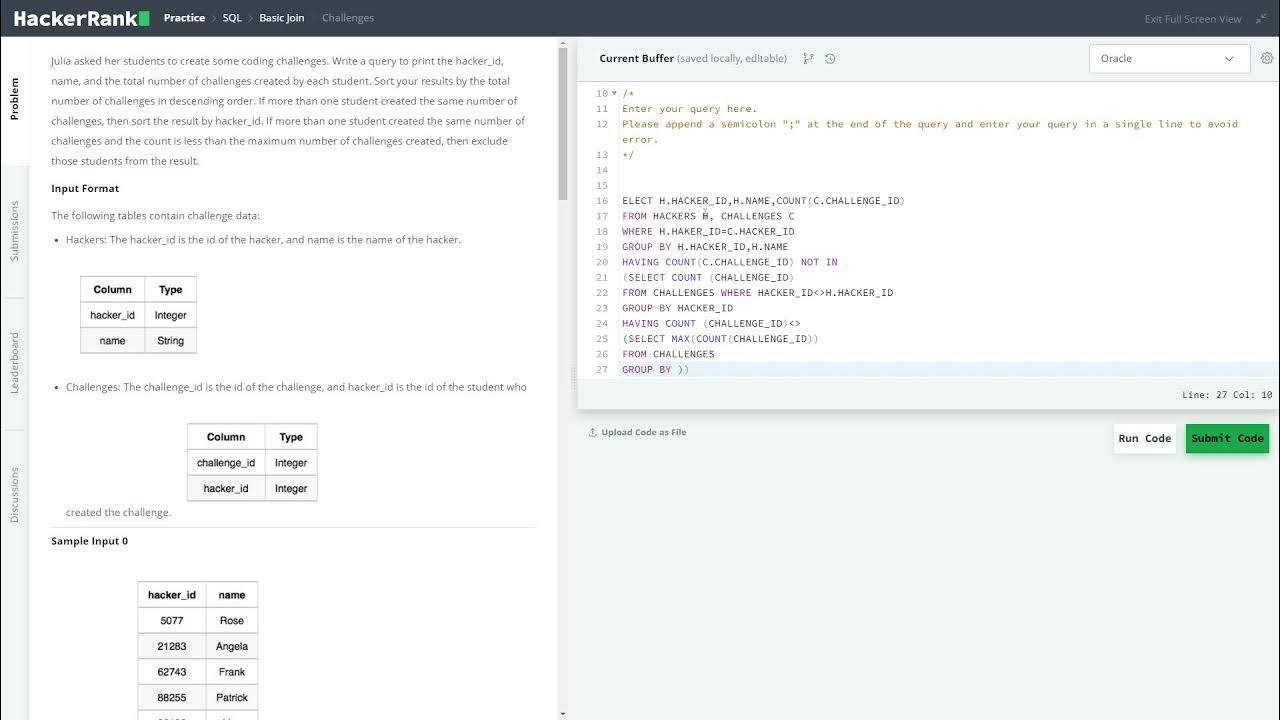Open the buffer history clock icon
Screen dimensions: 1280x720
click(x=830, y=59)
